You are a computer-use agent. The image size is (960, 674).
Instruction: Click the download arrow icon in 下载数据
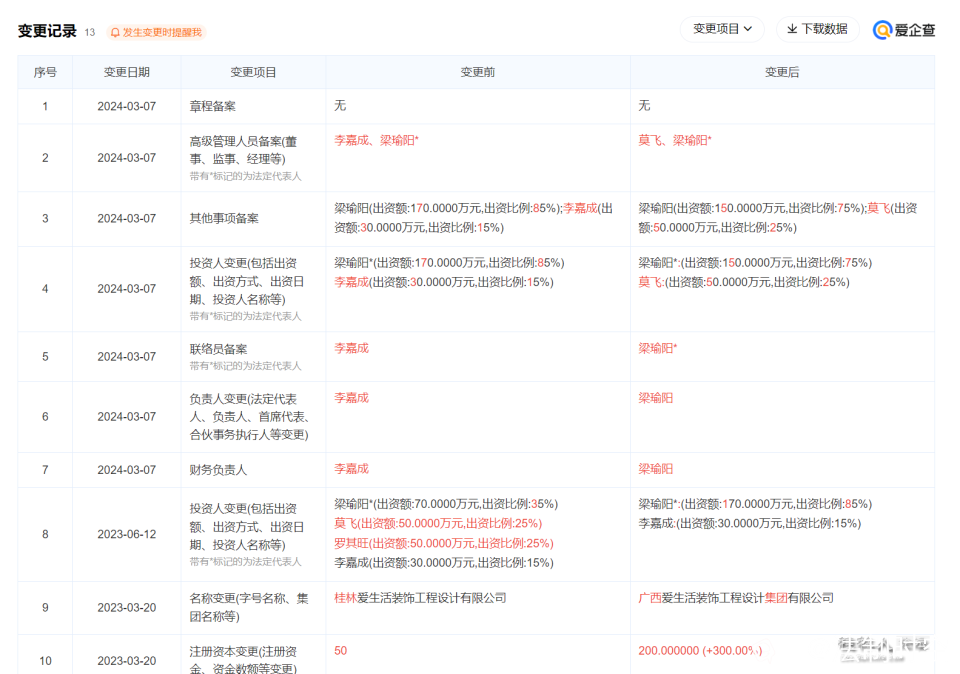click(792, 29)
